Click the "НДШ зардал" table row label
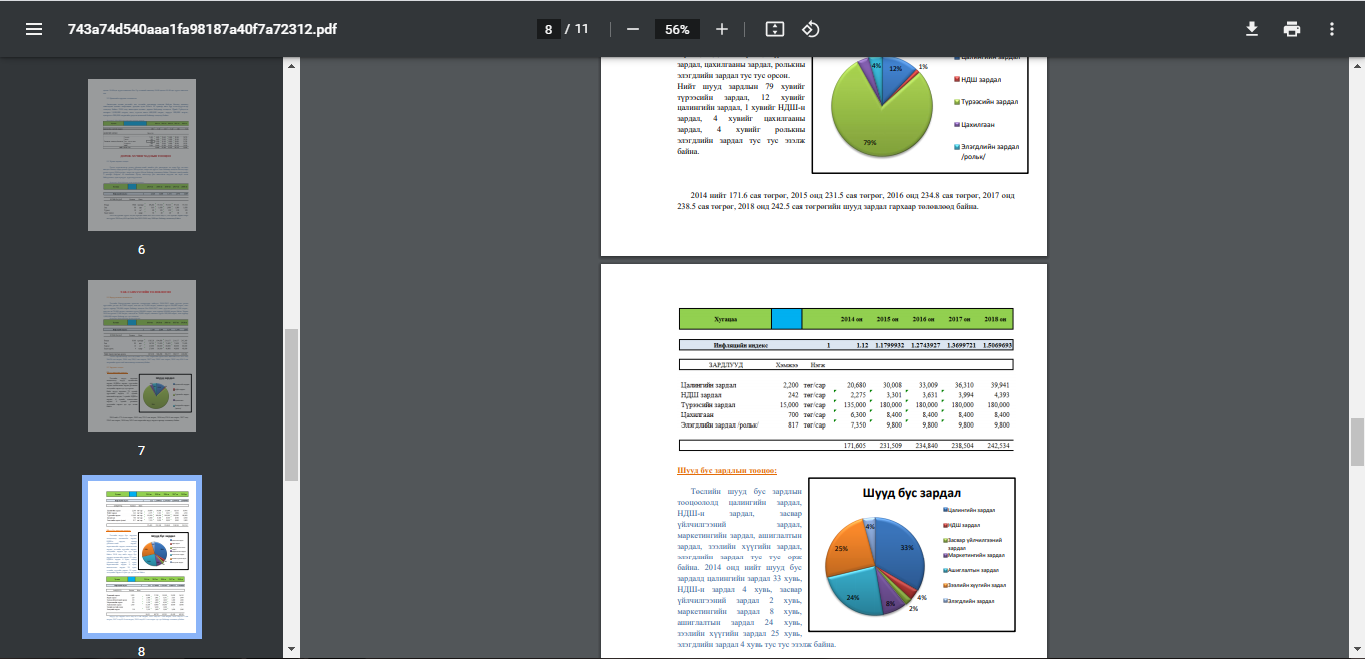Screen dimensions: 1365x659 point(700,394)
